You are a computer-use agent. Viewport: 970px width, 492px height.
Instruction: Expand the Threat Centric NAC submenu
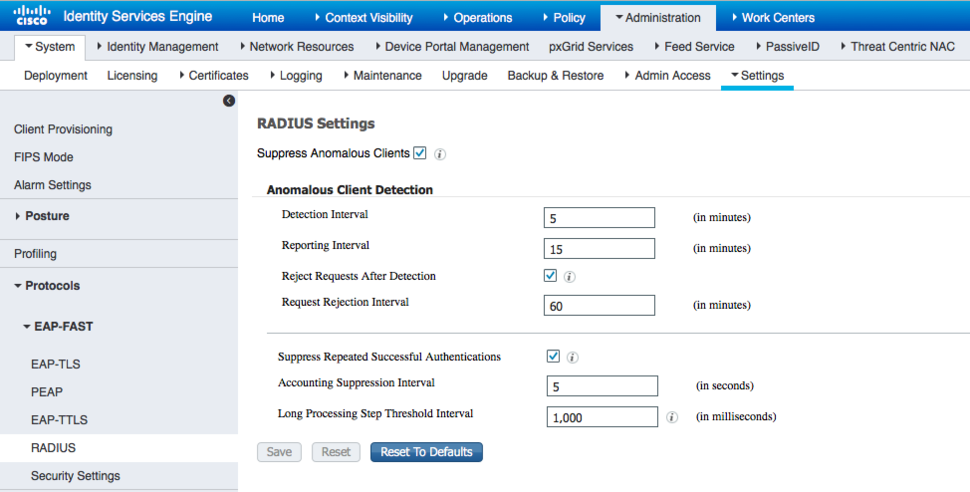click(x=898, y=46)
